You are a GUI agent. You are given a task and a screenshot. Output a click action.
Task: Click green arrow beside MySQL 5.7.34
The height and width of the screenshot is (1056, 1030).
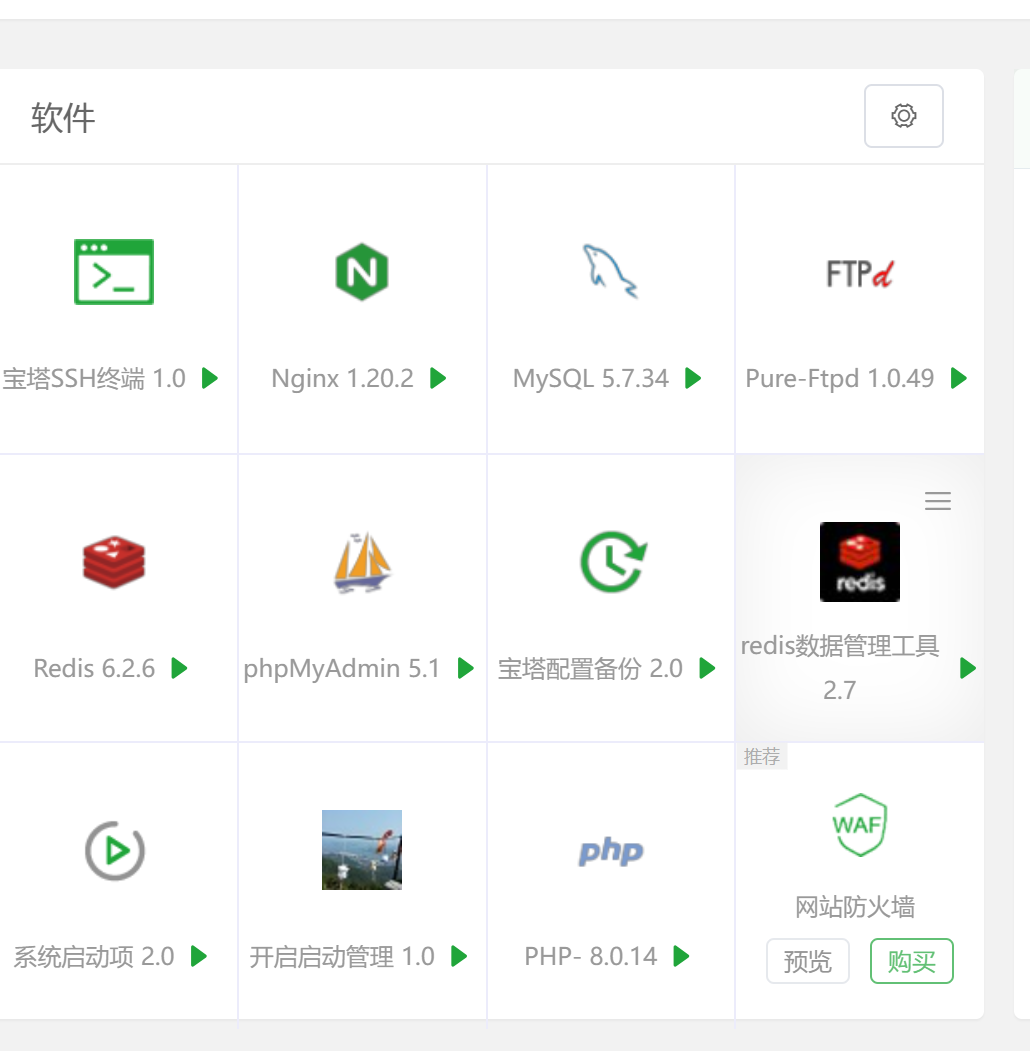693,378
